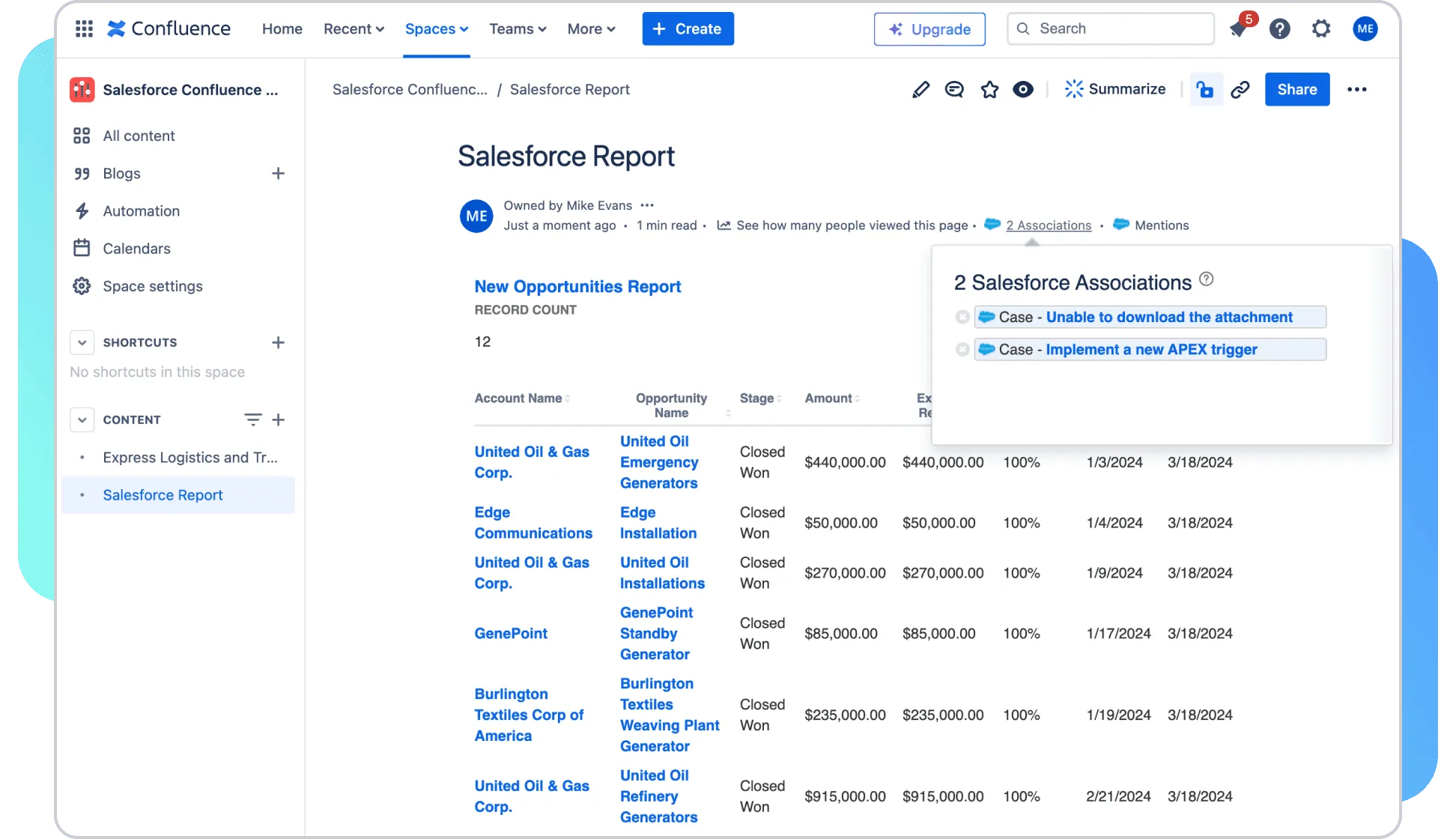Click the pencil edit page icon
Image resolution: width=1456 pixels, height=839 pixels.
coord(920,90)
